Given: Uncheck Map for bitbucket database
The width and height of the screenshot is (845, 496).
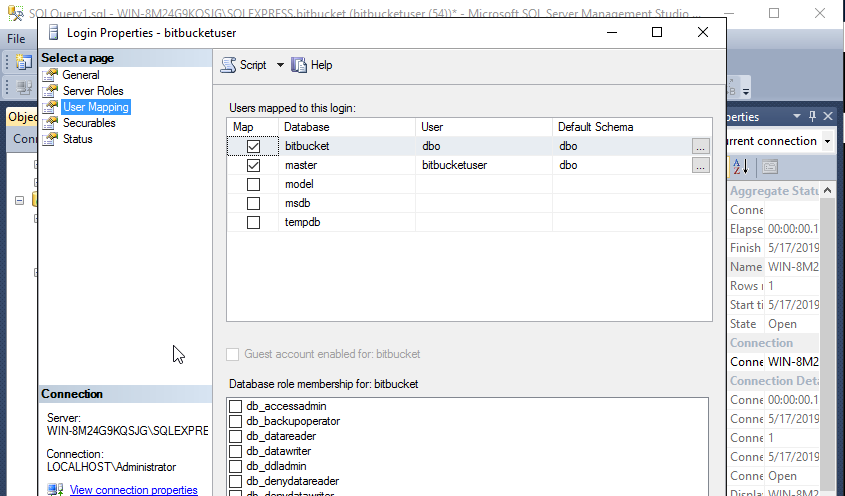Looking at the screenshot, I should [253, 147].
